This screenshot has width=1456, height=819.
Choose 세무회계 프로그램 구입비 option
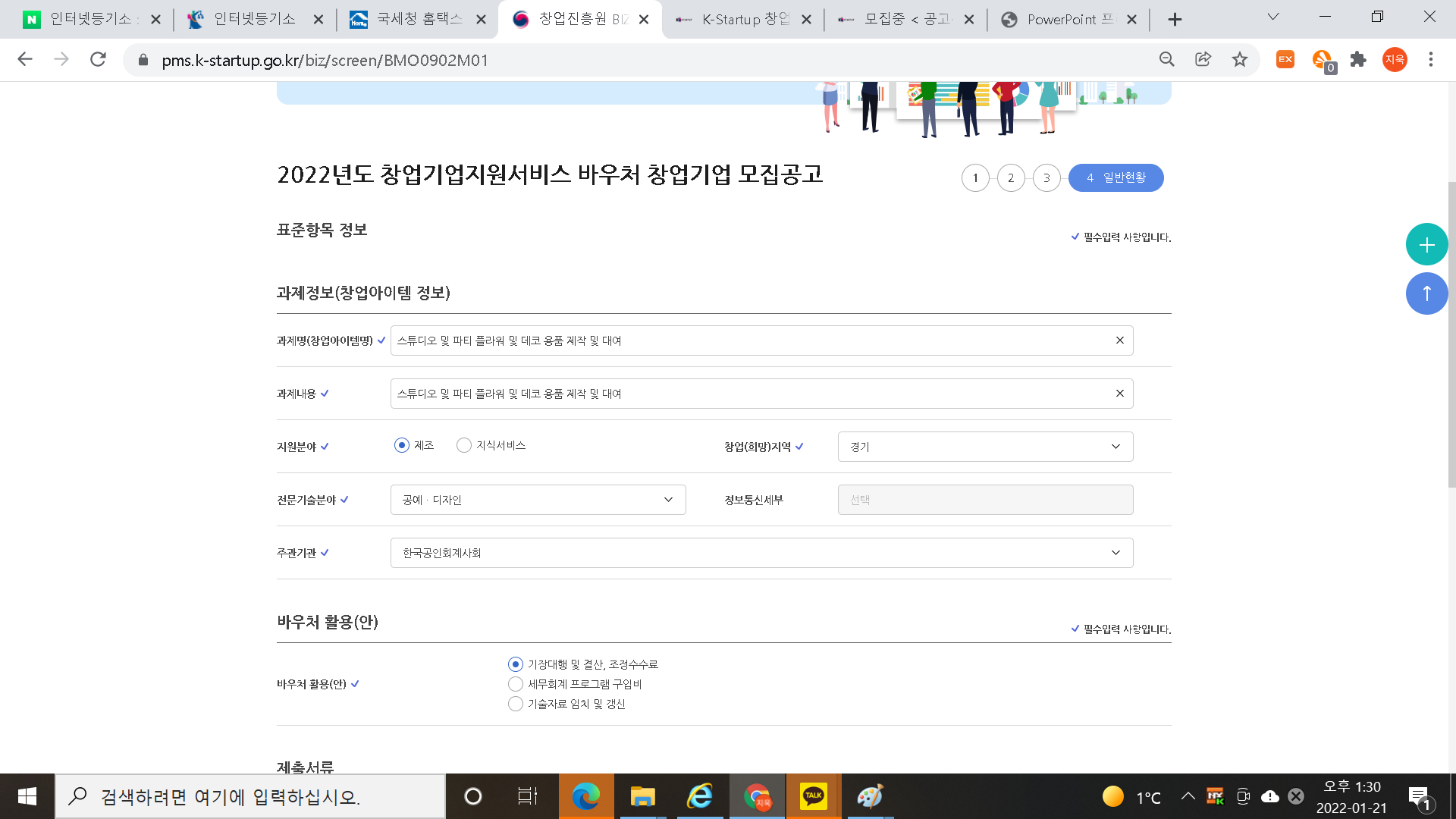click(516, 684)
